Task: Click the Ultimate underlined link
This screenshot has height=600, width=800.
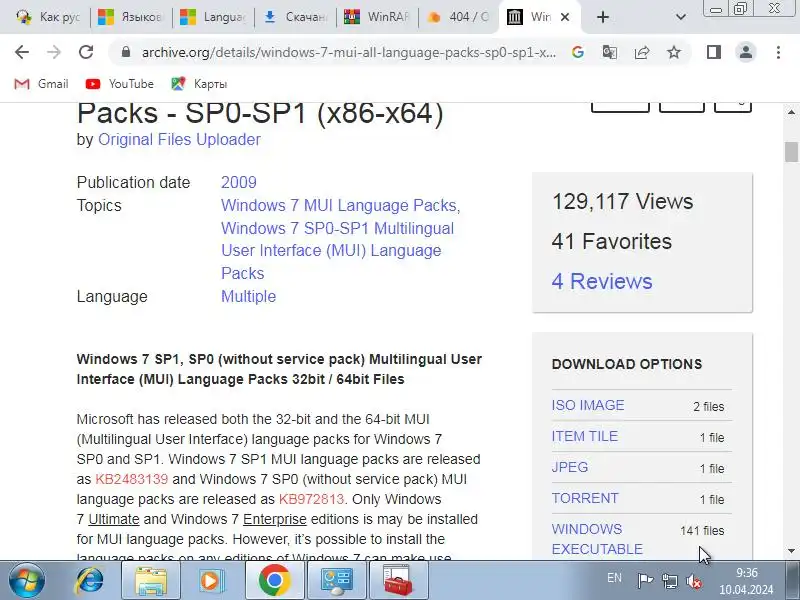Action: 114,519
